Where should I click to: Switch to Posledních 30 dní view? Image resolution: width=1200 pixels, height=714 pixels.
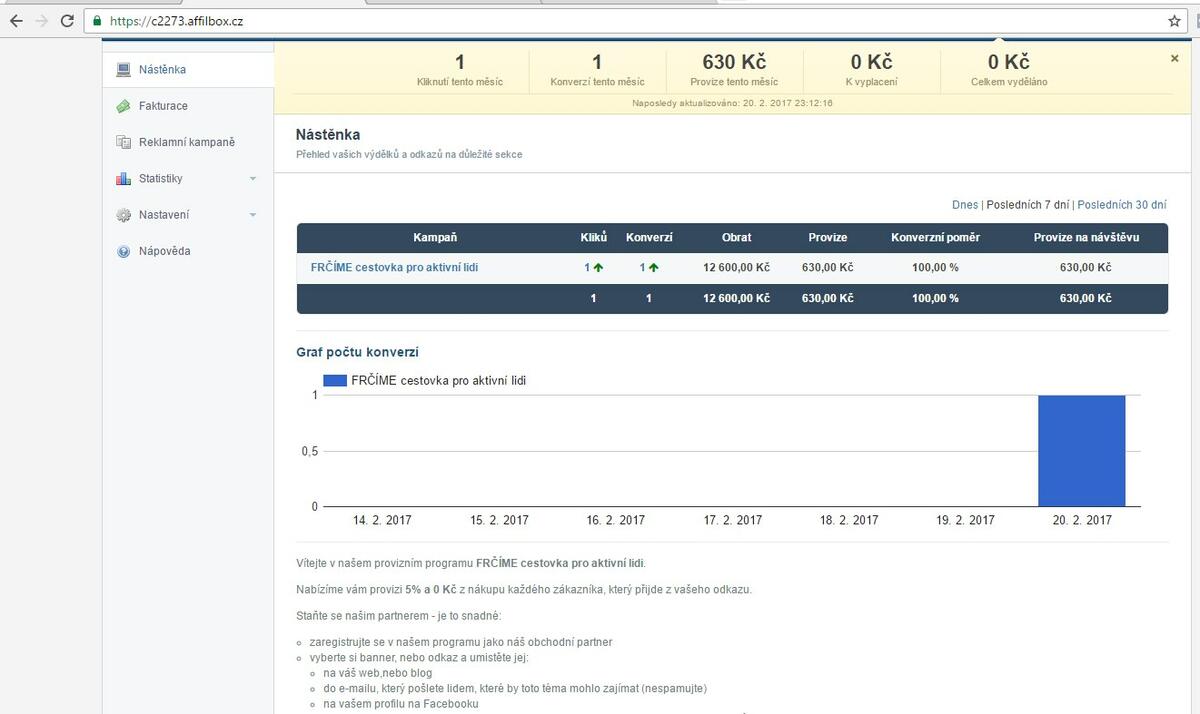click(x=1121, y=205)
